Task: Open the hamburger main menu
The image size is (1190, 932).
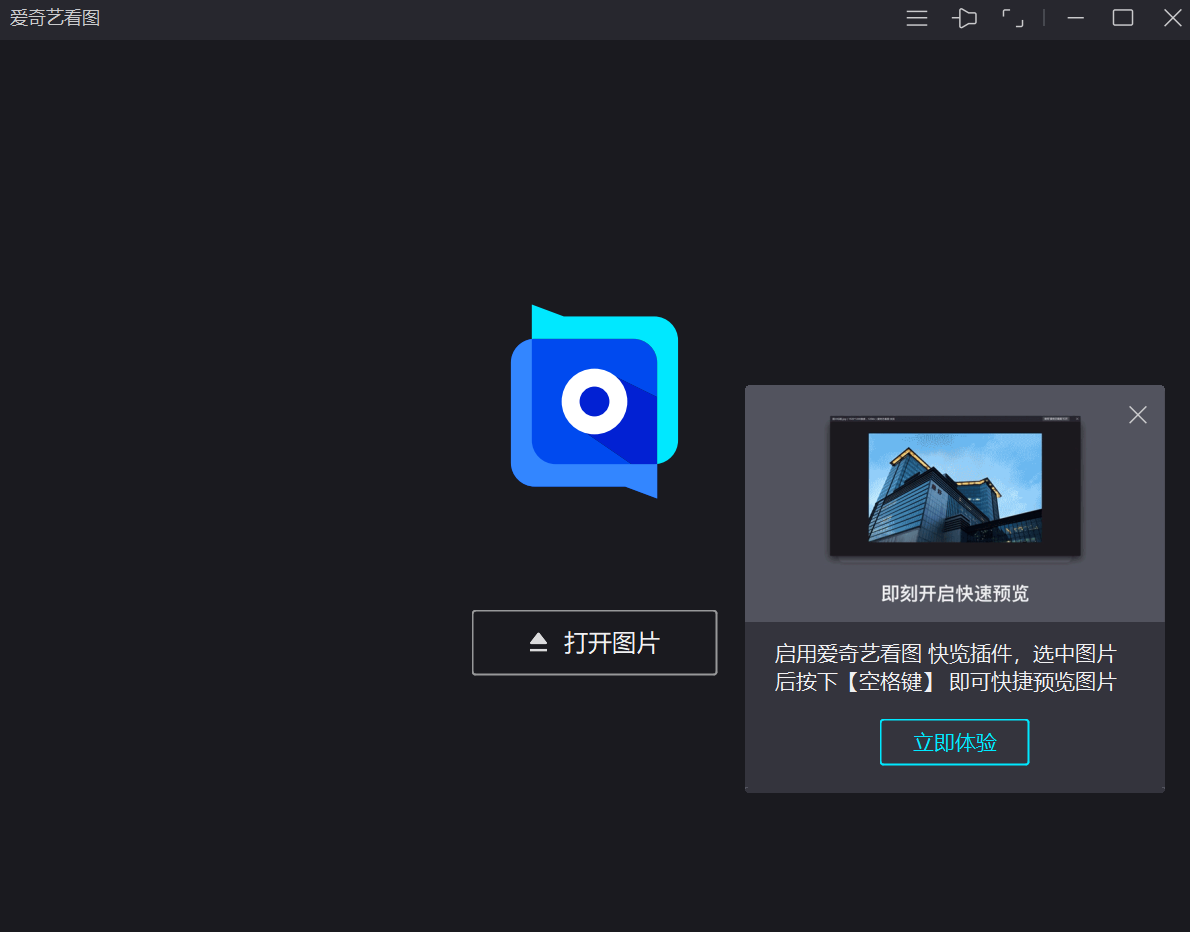Action: pos(917,18)
